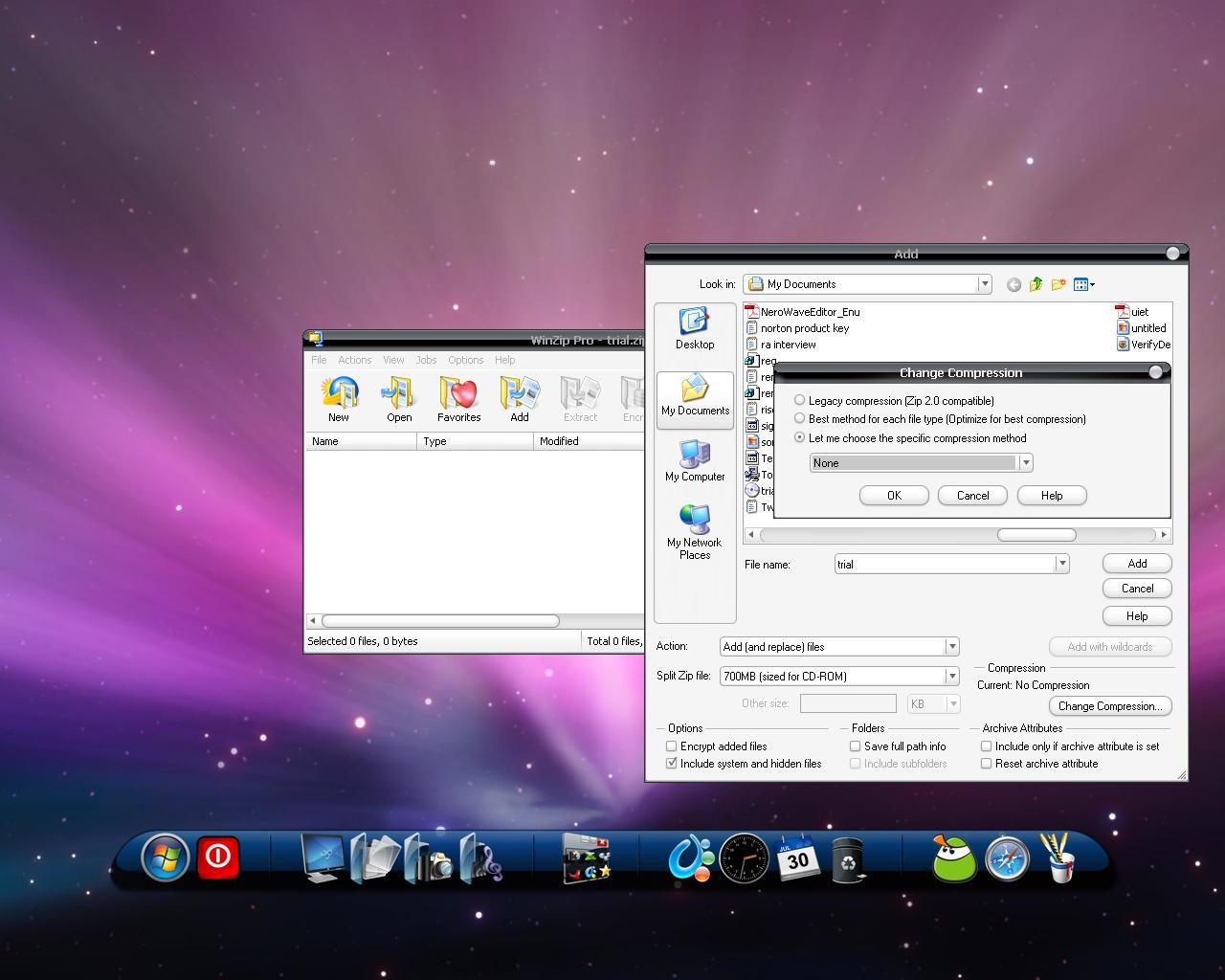Click OK in Change Compression dialog
This screenshot has height=980, width=1225.
pyautogui.click(x=894, y=495)
